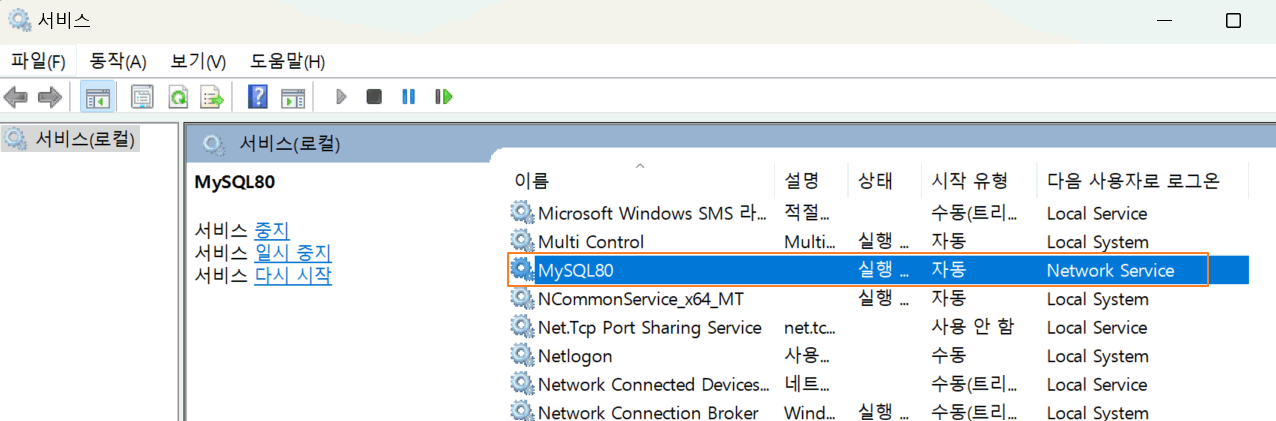Click the Forward arrow toolbar icon
This screenshot has width=1276, height=421.
click(x=49, y=97)
